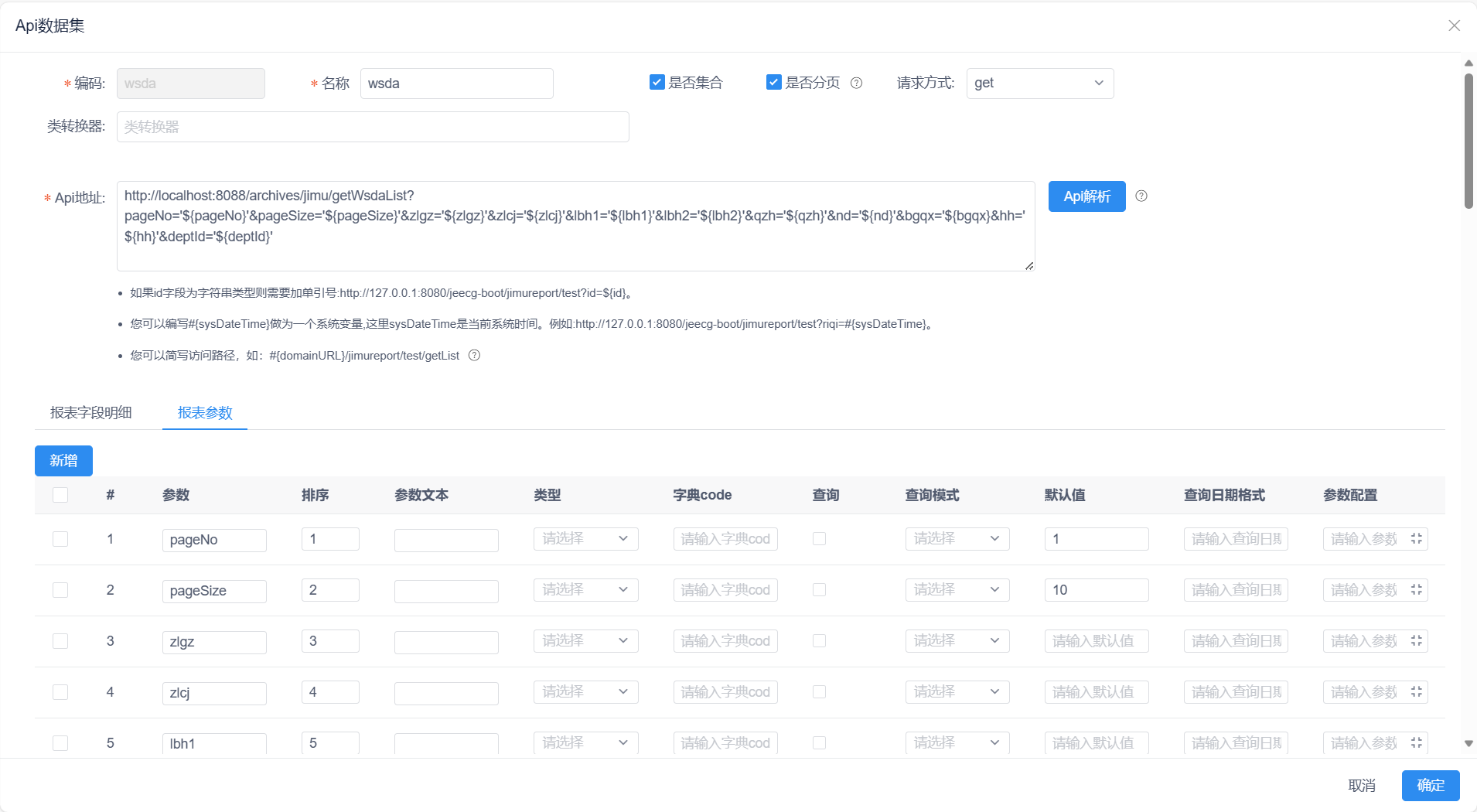Click the help icon after the #{domainURL} tip
The width and height of the screenshot is (1477, 812).
coord(474,356)
